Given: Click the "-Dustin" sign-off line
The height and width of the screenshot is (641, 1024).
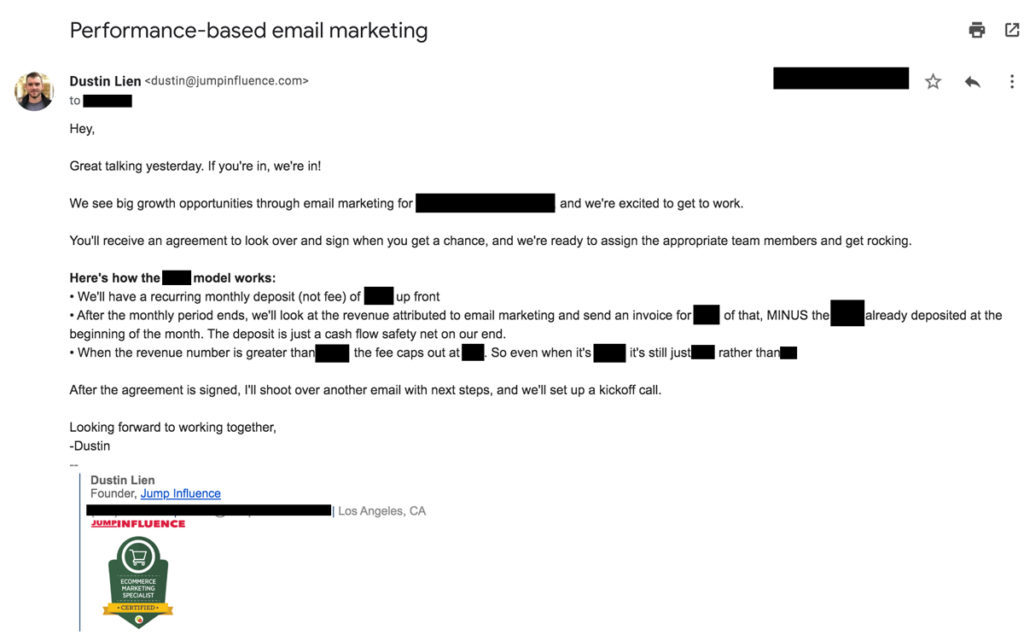Looking at the screenshot, I should [90, 446].
